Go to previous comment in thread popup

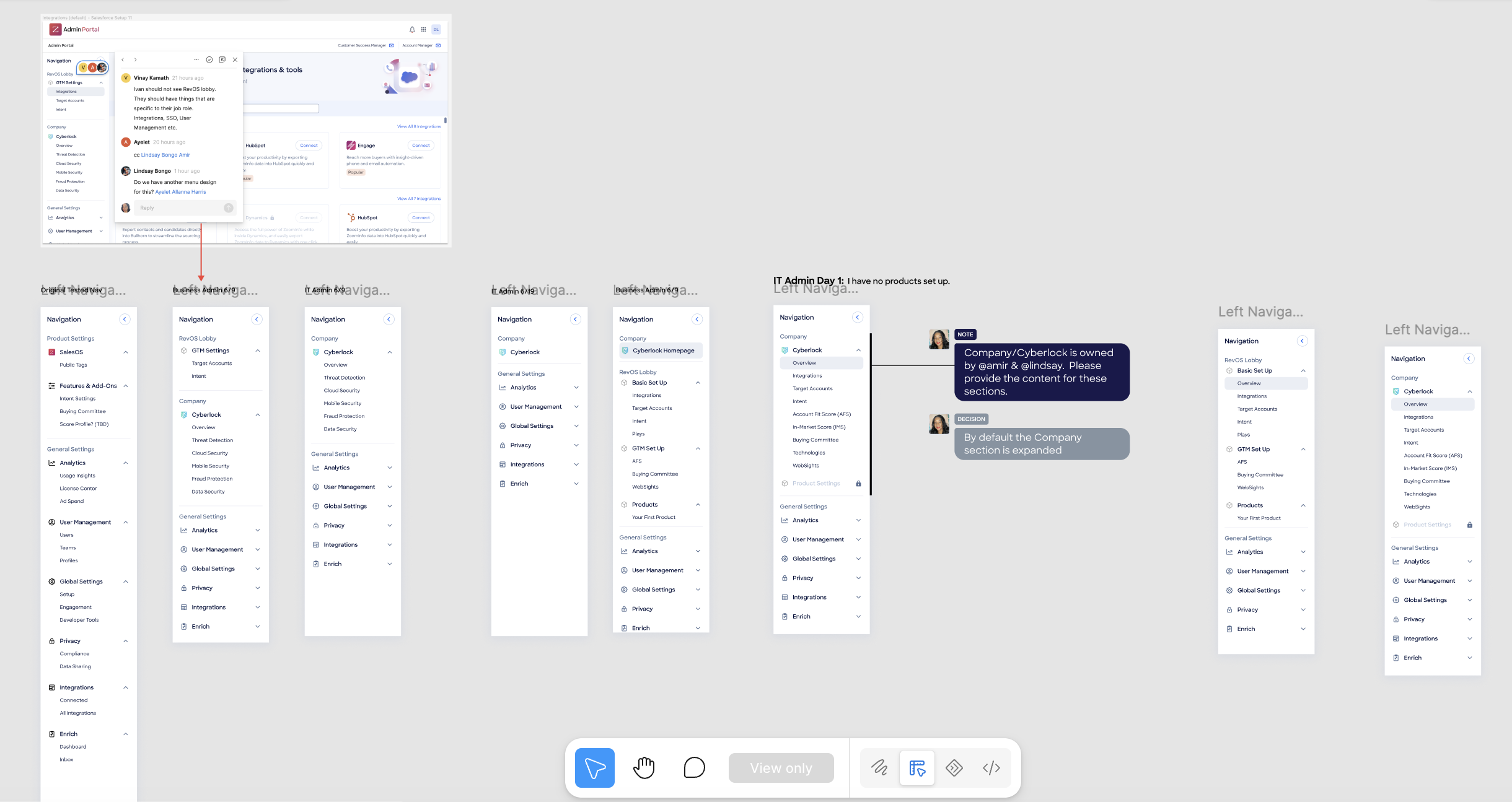pos(123,60)
